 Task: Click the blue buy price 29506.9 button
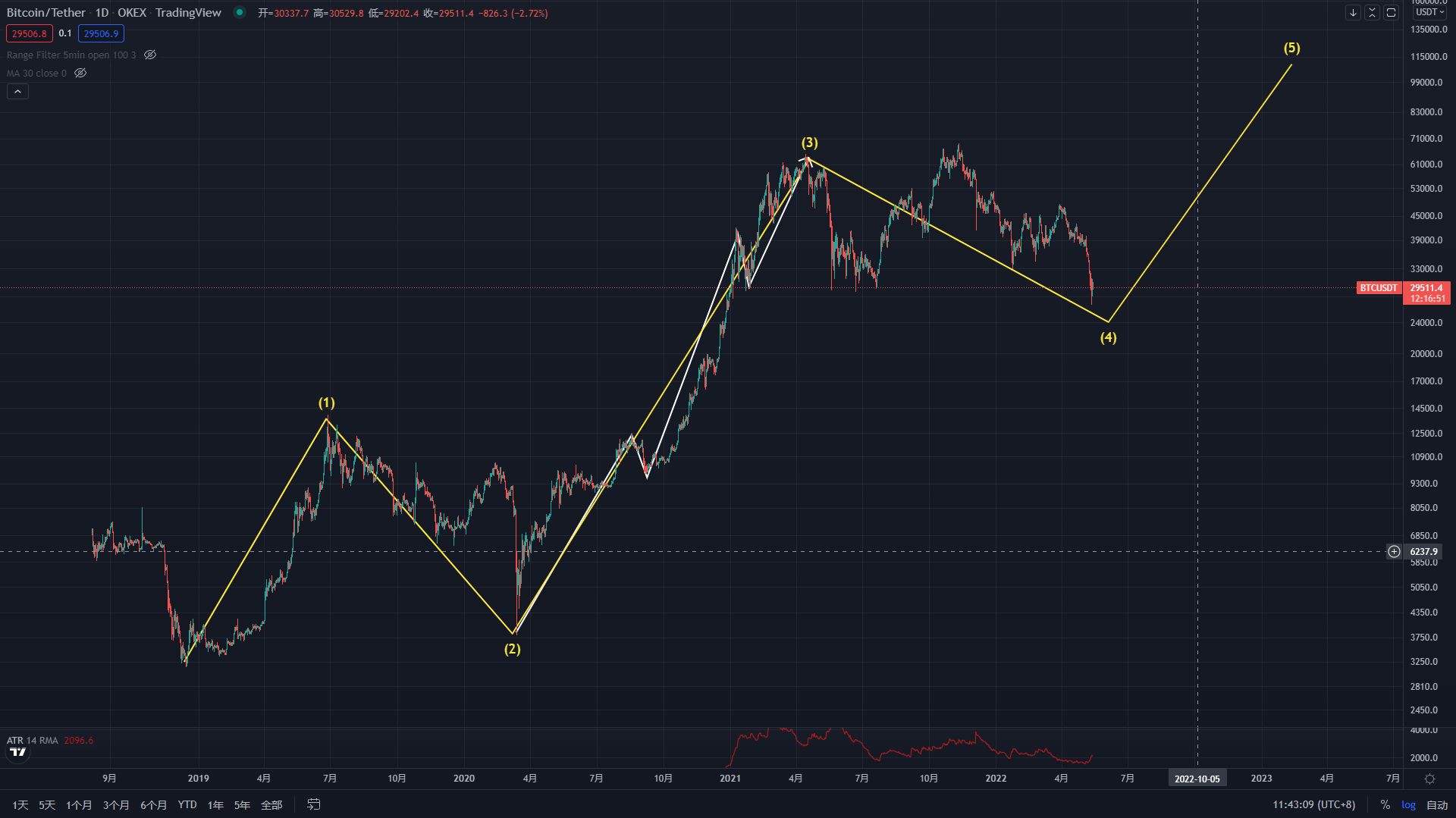coord(101,33)
